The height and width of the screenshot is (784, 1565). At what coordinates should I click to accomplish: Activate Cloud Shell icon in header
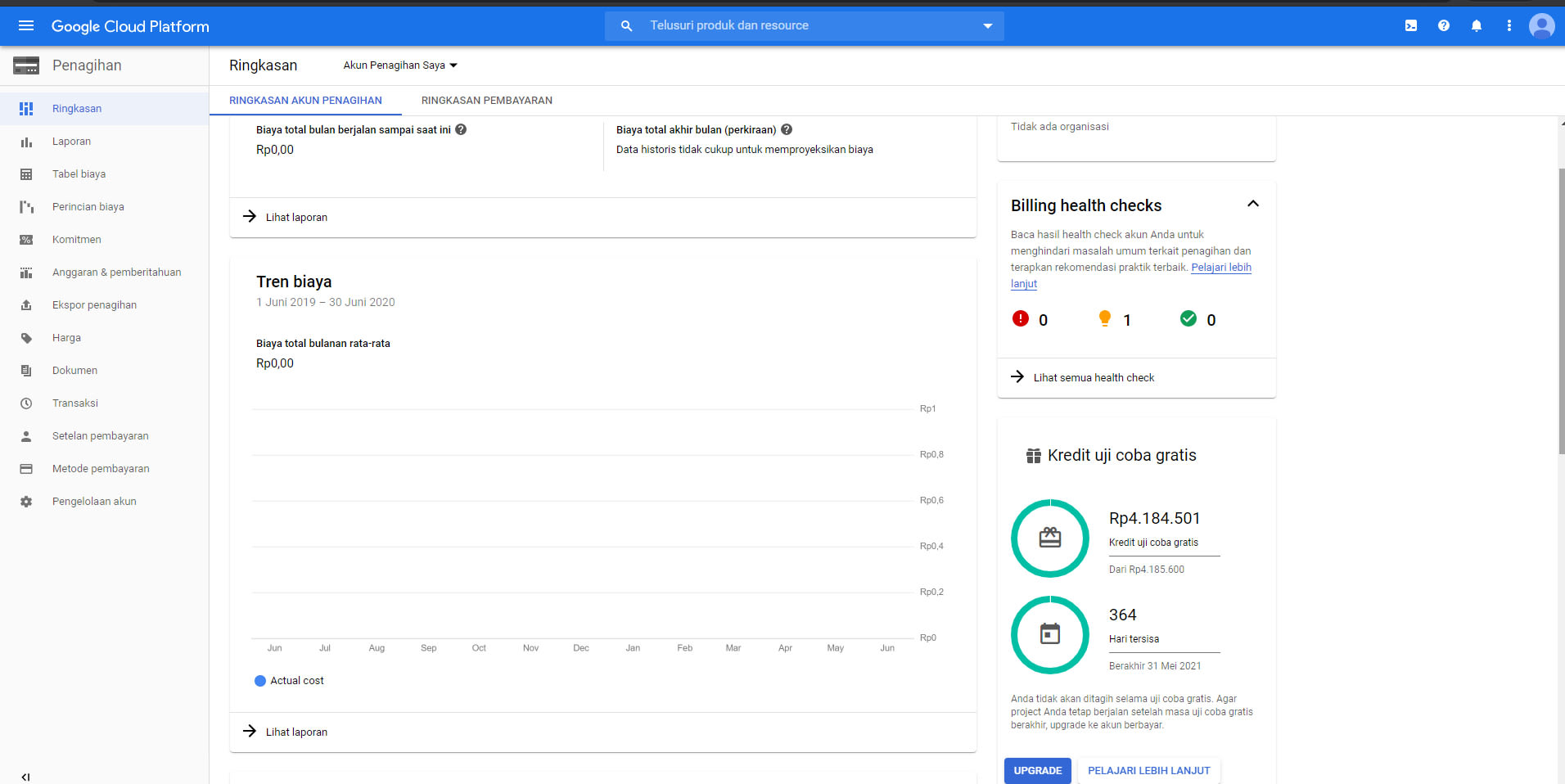click(x=1411, y=25)
